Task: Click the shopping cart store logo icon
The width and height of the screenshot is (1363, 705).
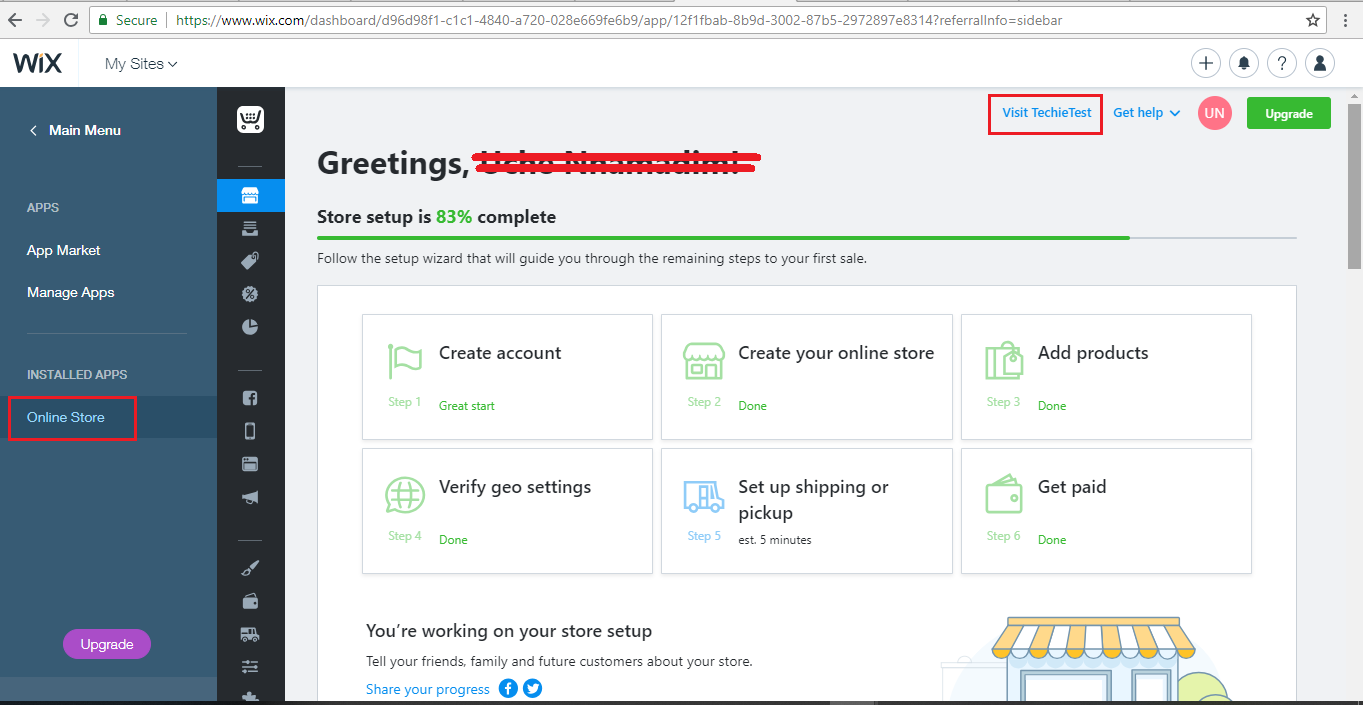Action: (250, 120)
